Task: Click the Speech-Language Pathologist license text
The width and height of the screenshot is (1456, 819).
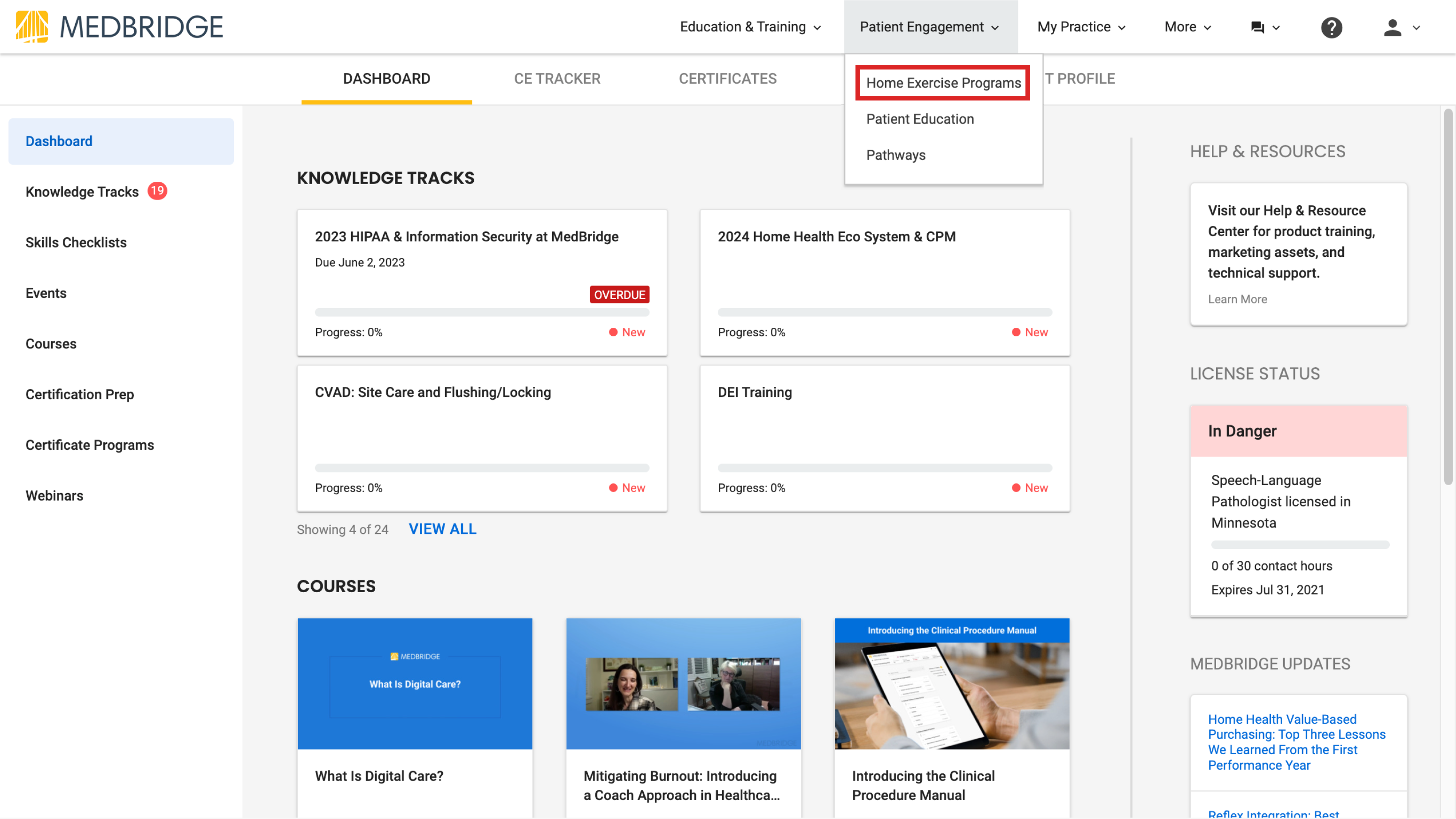Action: click(1280, 502)
